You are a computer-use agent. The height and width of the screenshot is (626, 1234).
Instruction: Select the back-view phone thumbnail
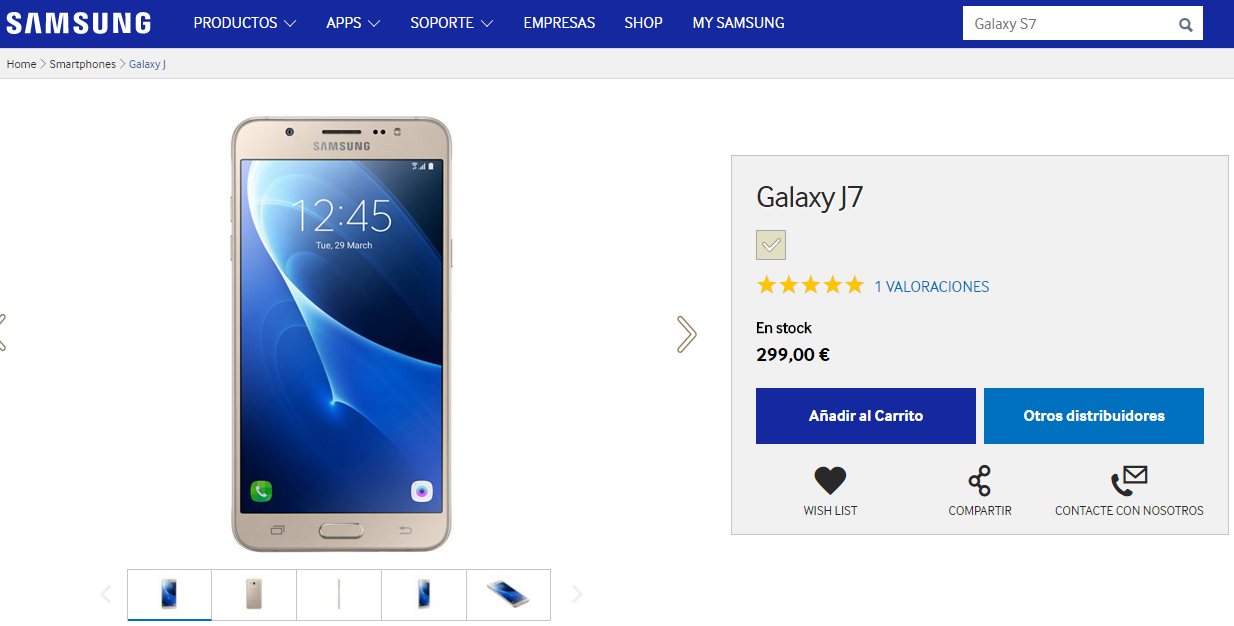tap(254, 595)
